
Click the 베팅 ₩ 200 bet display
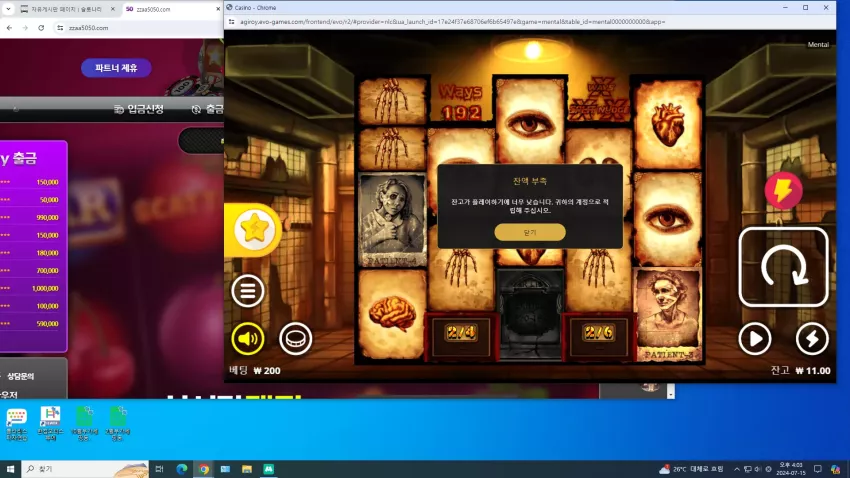255,371
